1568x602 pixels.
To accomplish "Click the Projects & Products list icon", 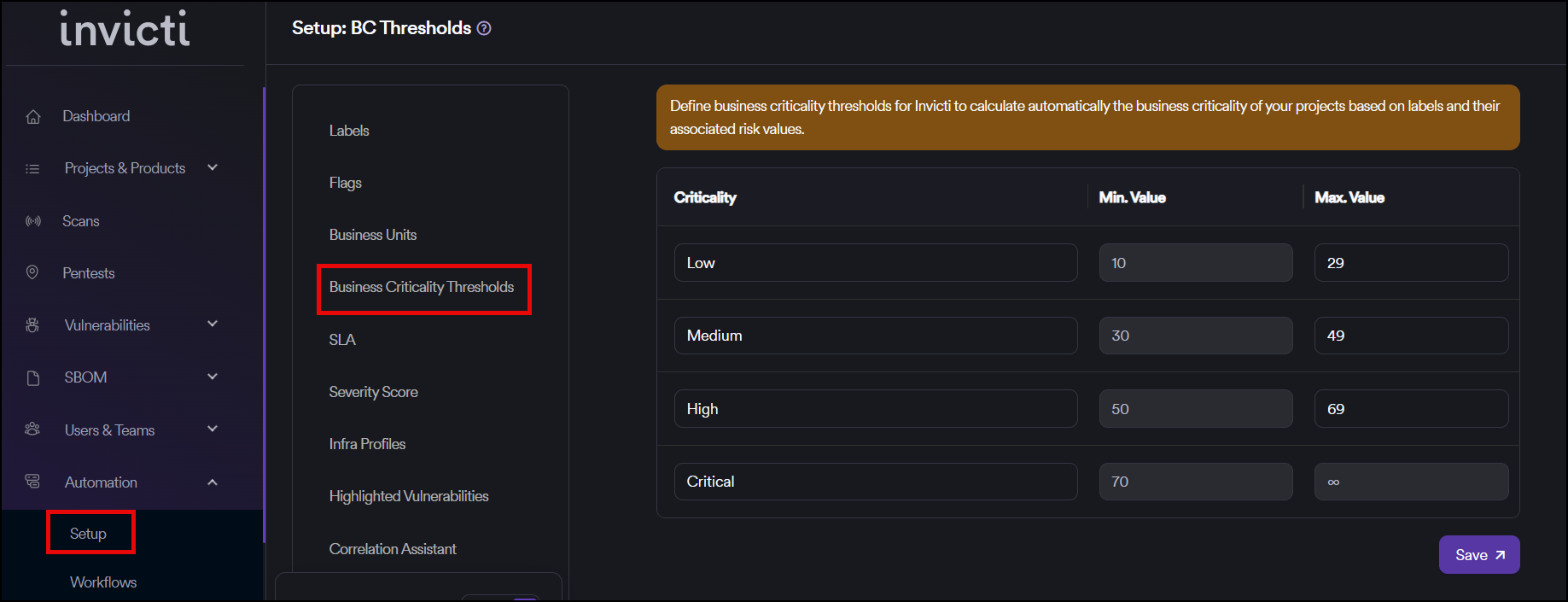I will click(x=33, y=169).
